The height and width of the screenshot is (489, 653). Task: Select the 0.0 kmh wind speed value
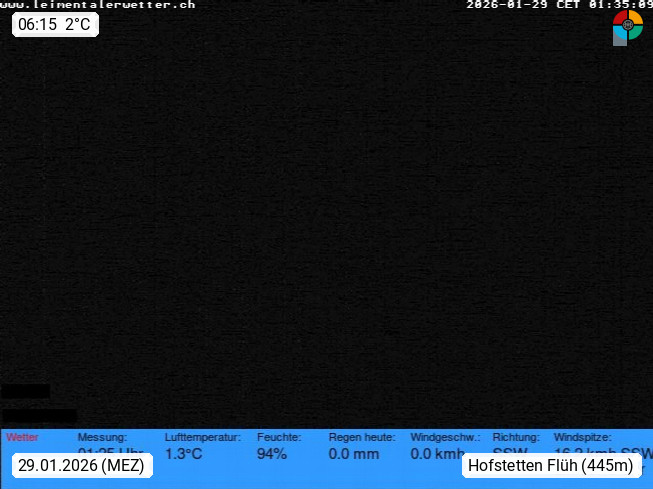click(437, 454)
